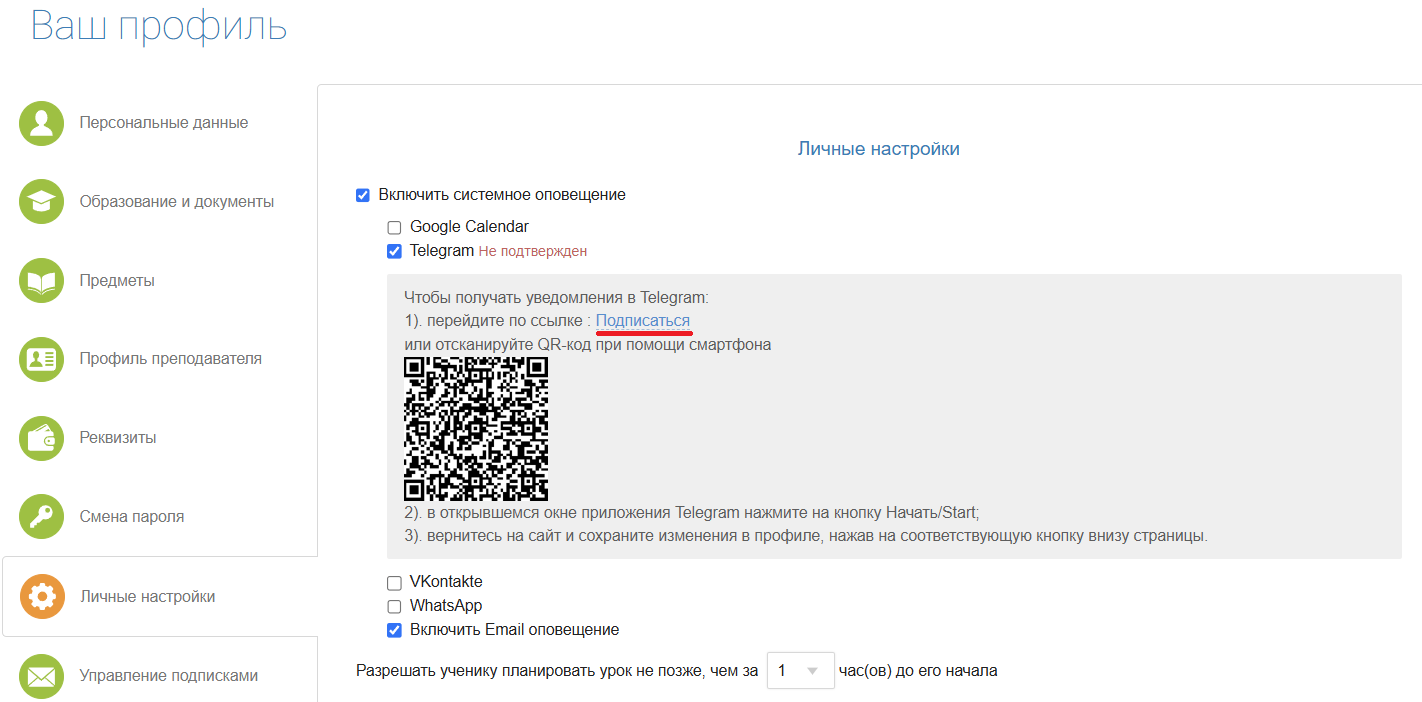Click the wallet Реквизиты icon
Viewport: 1422px width, 702px height.
point(41,438)
